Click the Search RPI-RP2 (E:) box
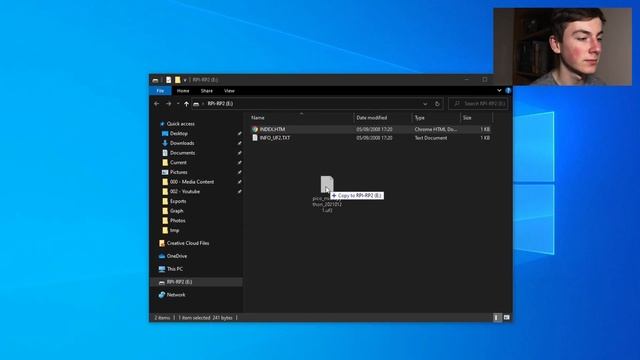Image resolution: width=640 pixels, height=360 pixels. coord(478,104)
